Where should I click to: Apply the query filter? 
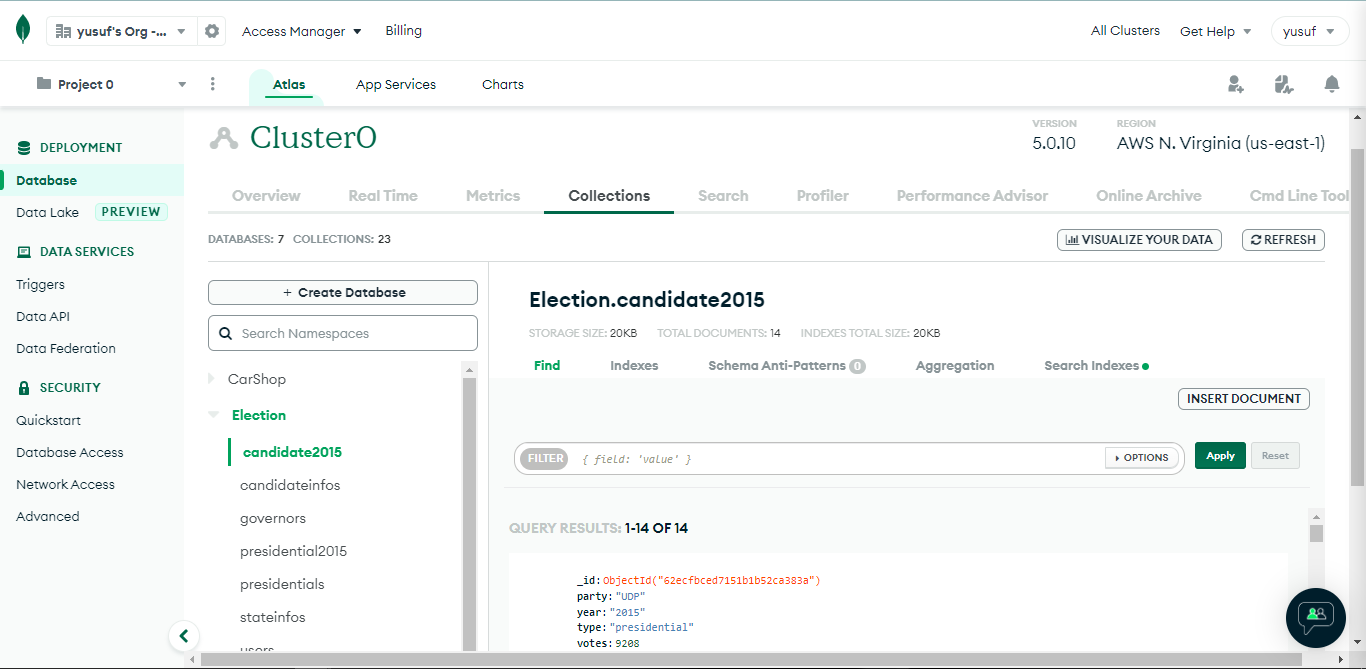1220,456
